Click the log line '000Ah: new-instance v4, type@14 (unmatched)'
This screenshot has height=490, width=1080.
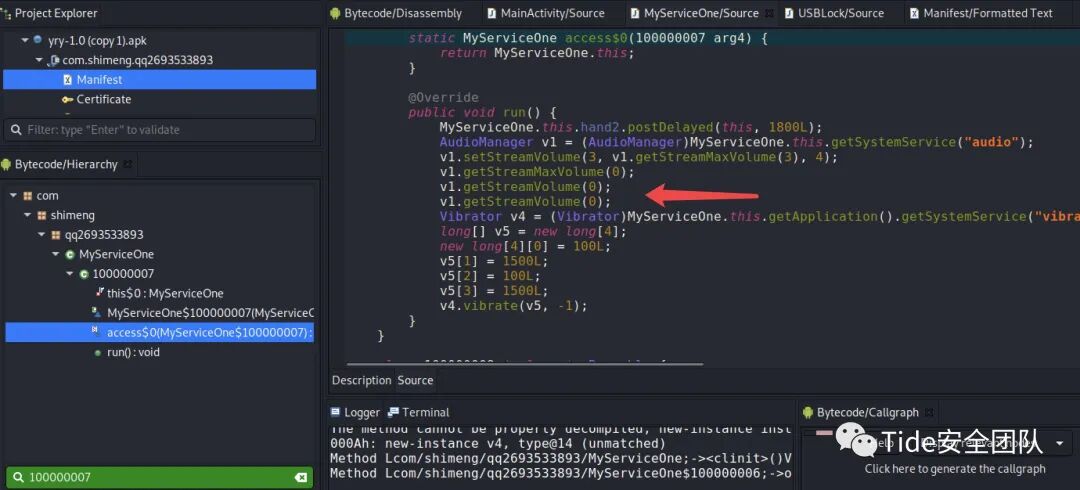point(498,444)
